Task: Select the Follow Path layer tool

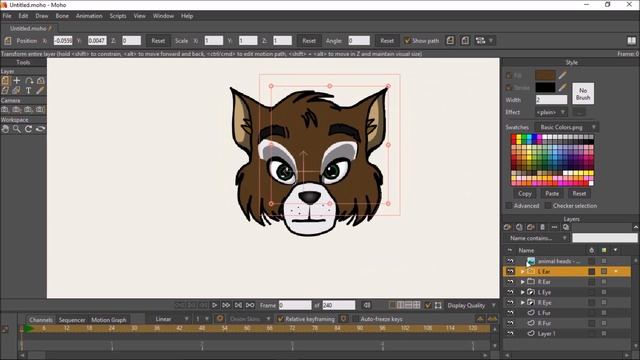Action: (29, 80)
